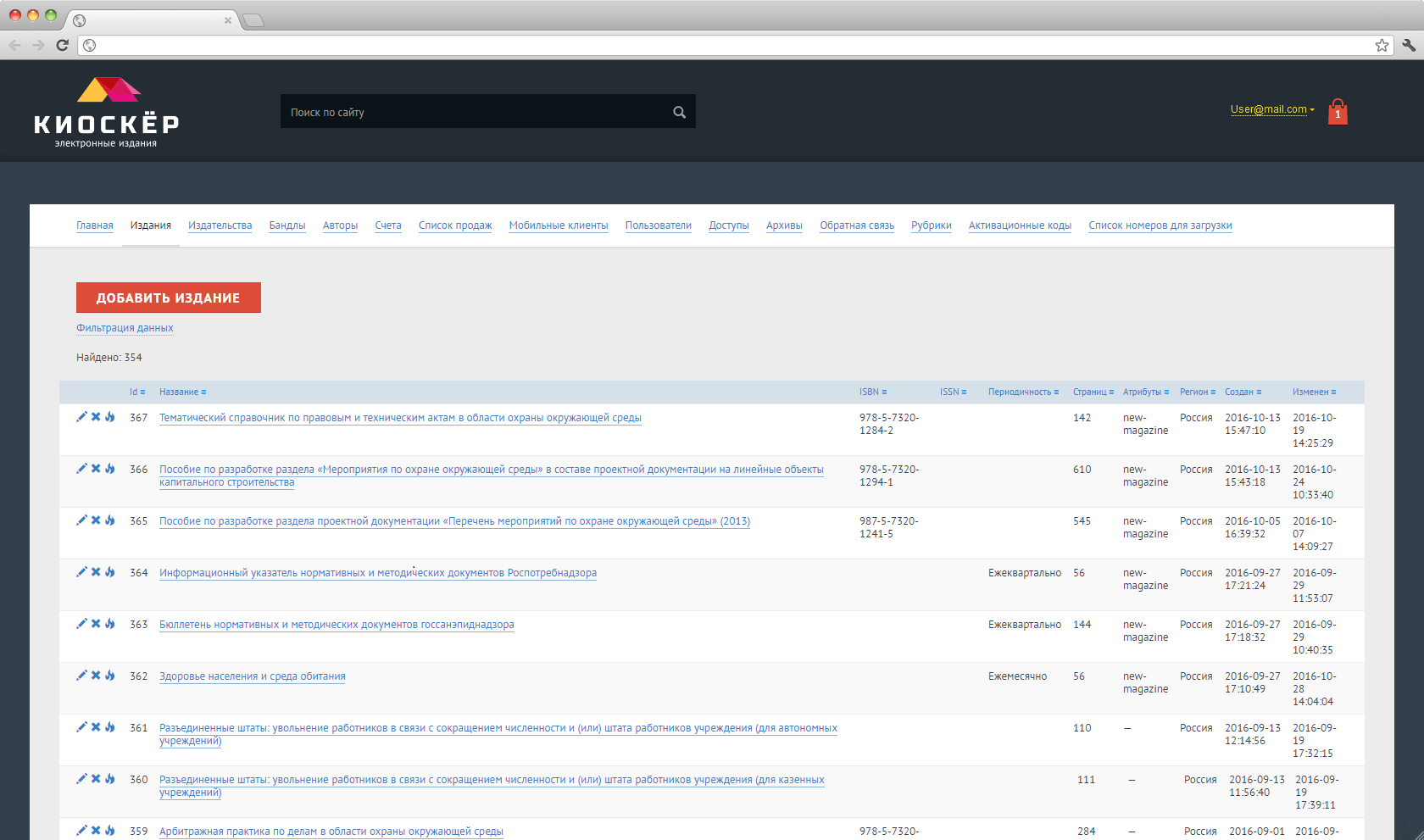Viewport: 1424px width, 840px height.
Task: Click the search magnifier icon
Action: [x=679, y=112]
